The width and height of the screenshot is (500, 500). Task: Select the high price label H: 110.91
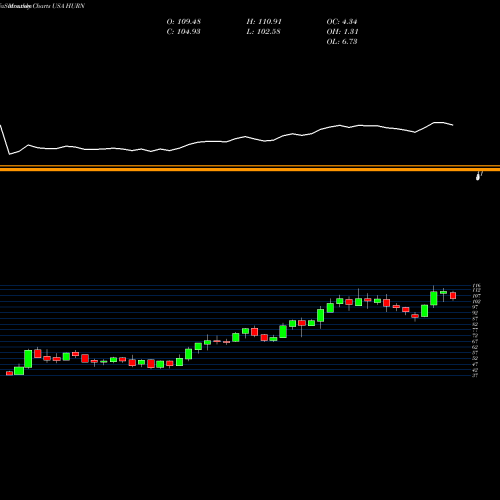click(264, 22)
